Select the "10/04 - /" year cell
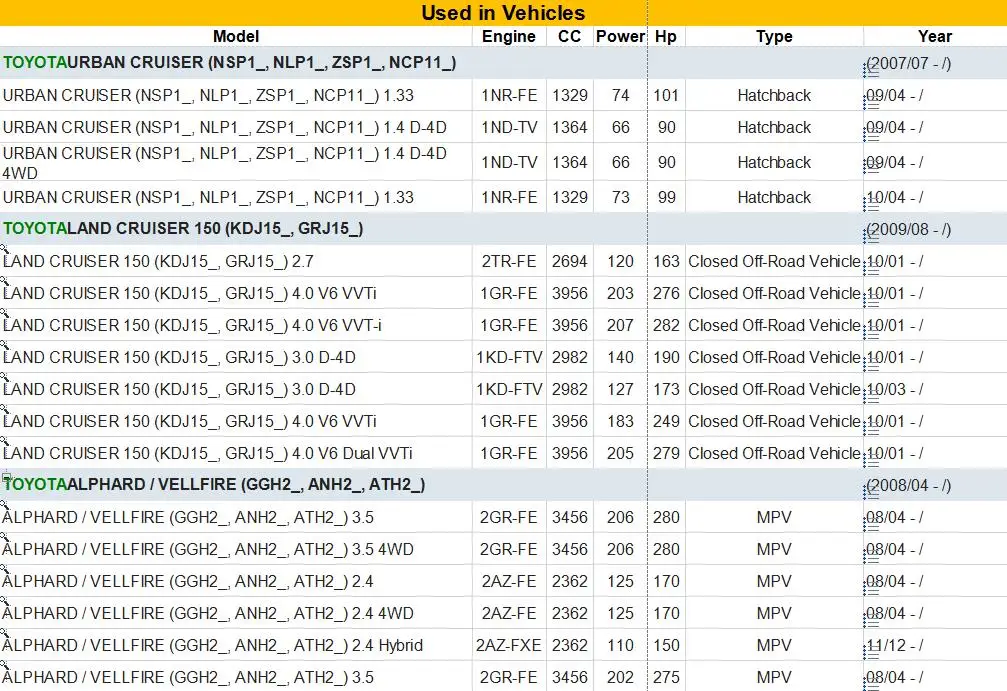This screenshot has height=691, width=1007. click(x=894, y=198)
